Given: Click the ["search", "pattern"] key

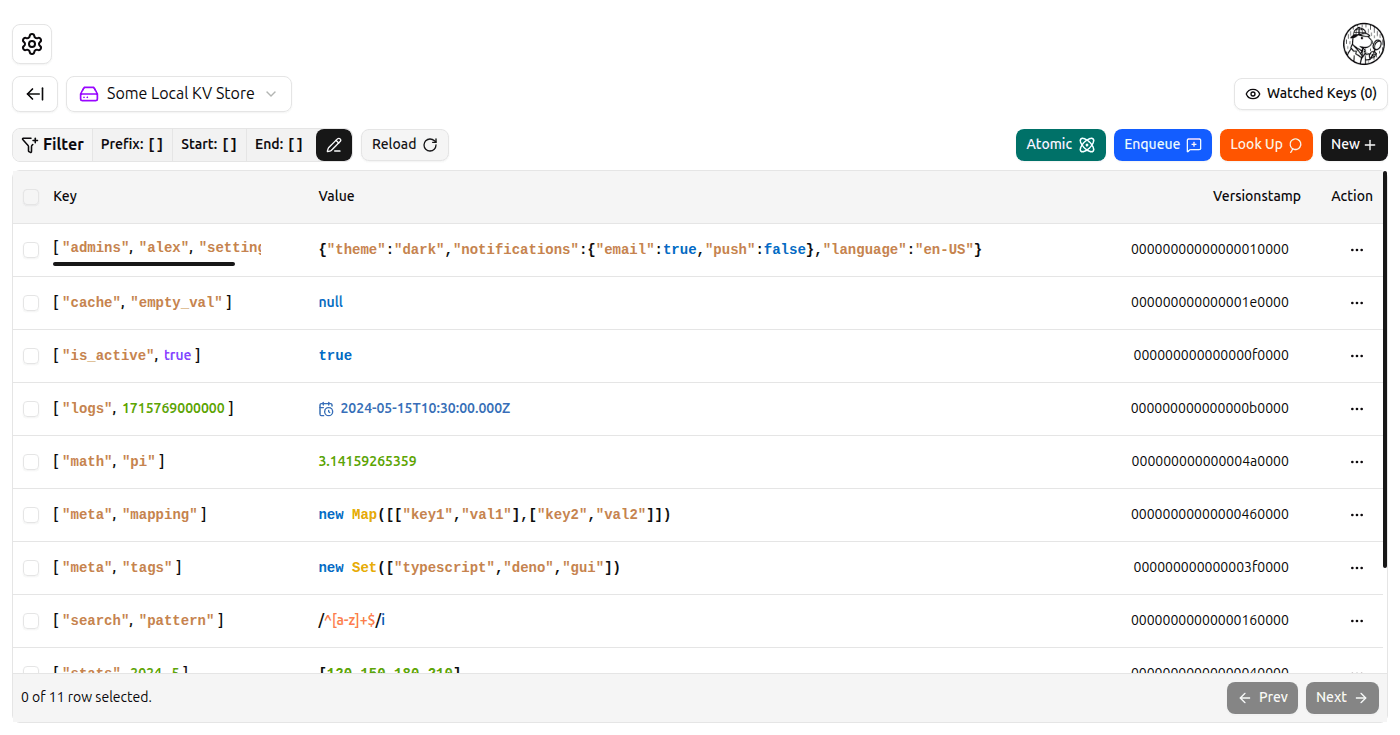Looking at the screenshot, I should point(138,621).
